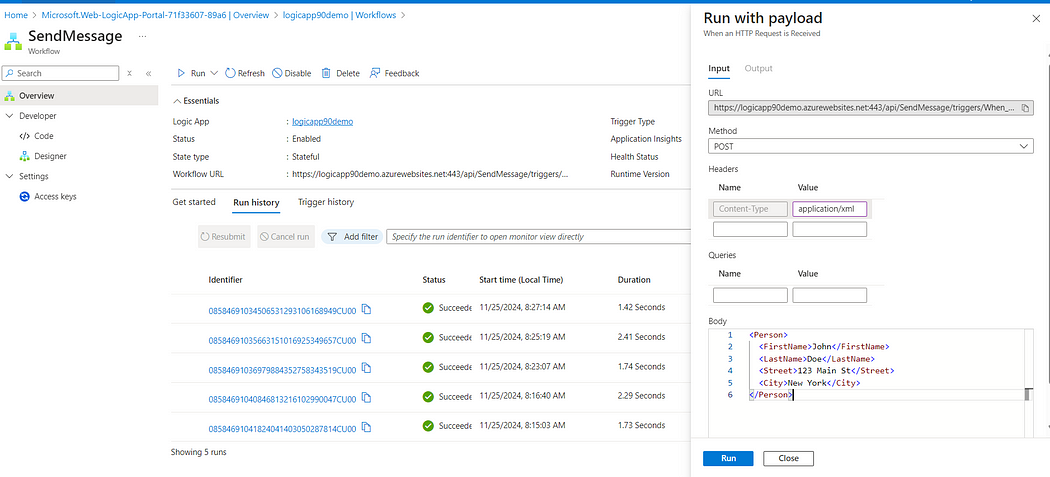
Task: Click the Run play icon in toolbar
Action: coord(181,73)
